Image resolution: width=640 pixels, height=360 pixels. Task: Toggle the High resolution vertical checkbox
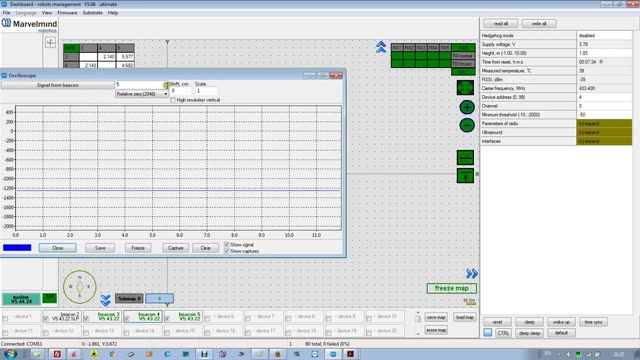pyautogui.click(x=173, y=100)
